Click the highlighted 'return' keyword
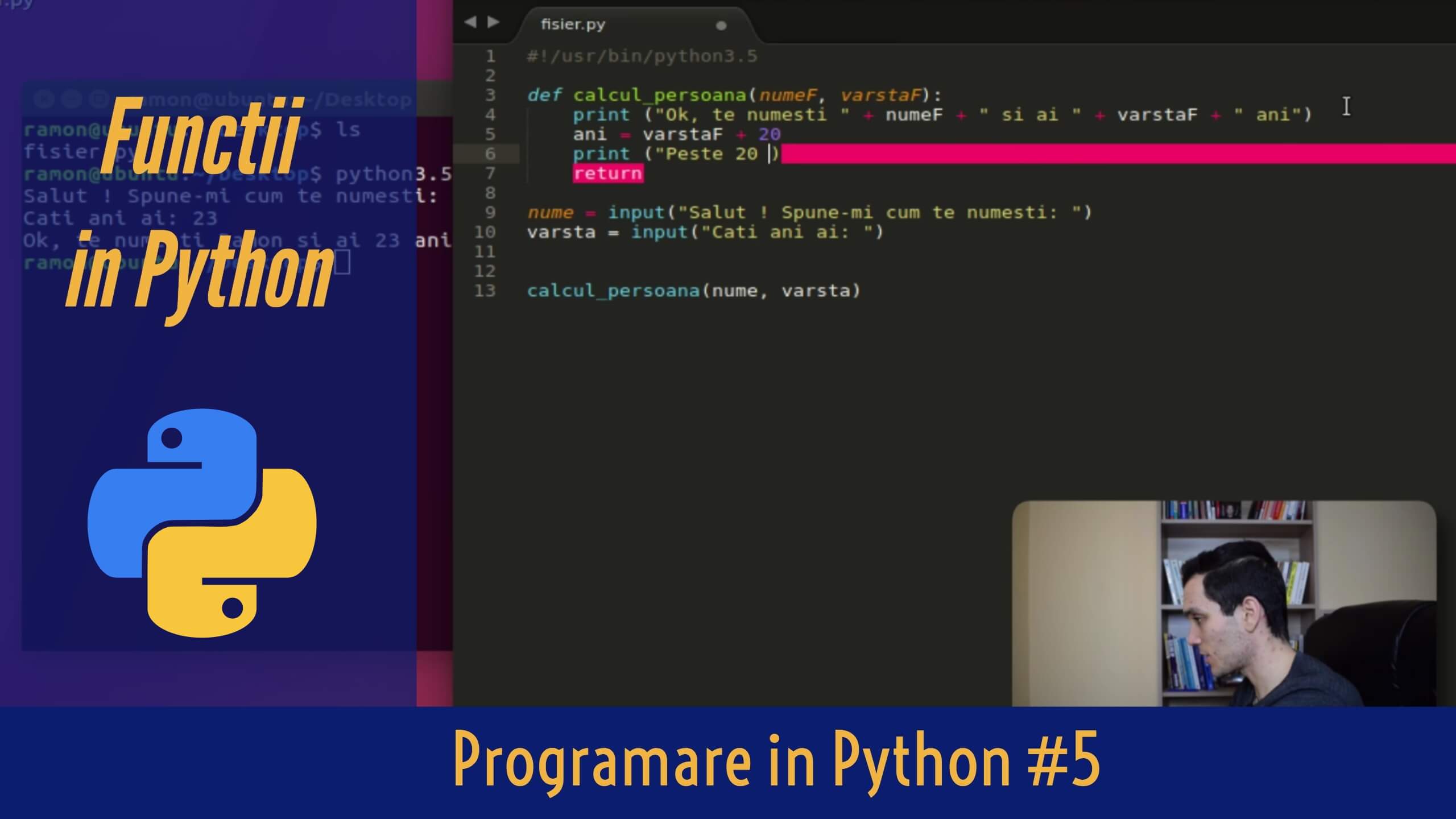Viewport: 1456px width, 819px height. [608, 173]
